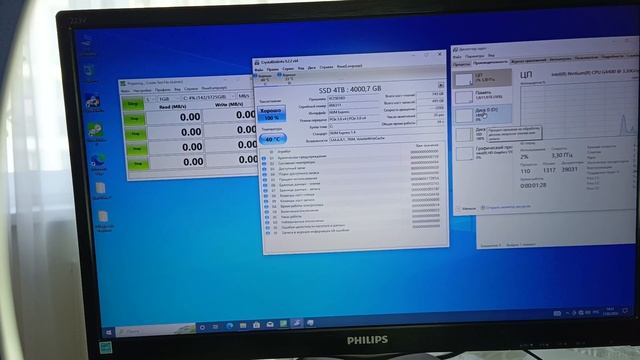The height and width of the screenshot is (360, 640).
Task: Open Файл menu in CrystalDiskInfo
Action: (259, 70)
